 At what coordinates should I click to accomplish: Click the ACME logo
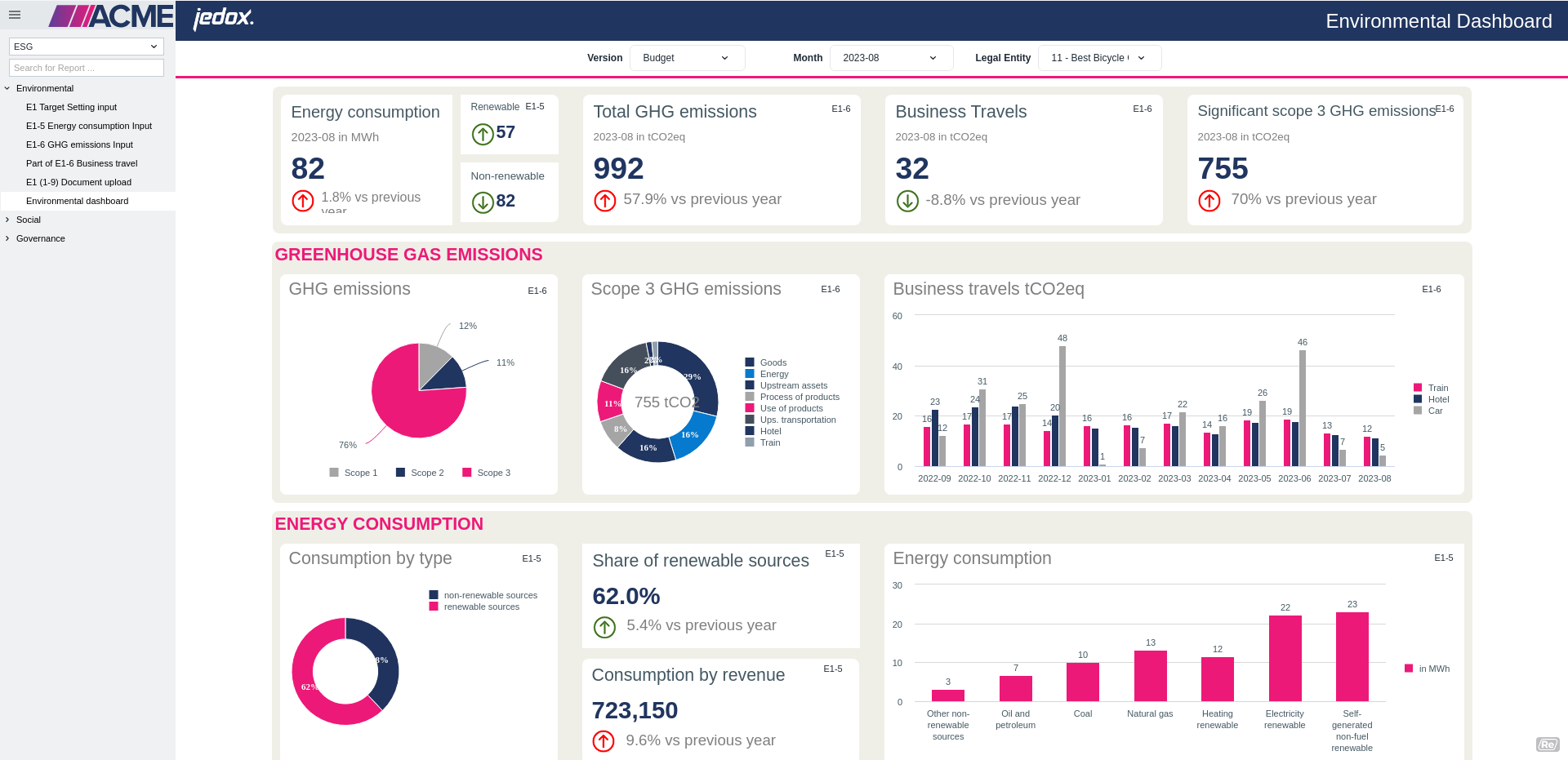[x=112, y=16]
